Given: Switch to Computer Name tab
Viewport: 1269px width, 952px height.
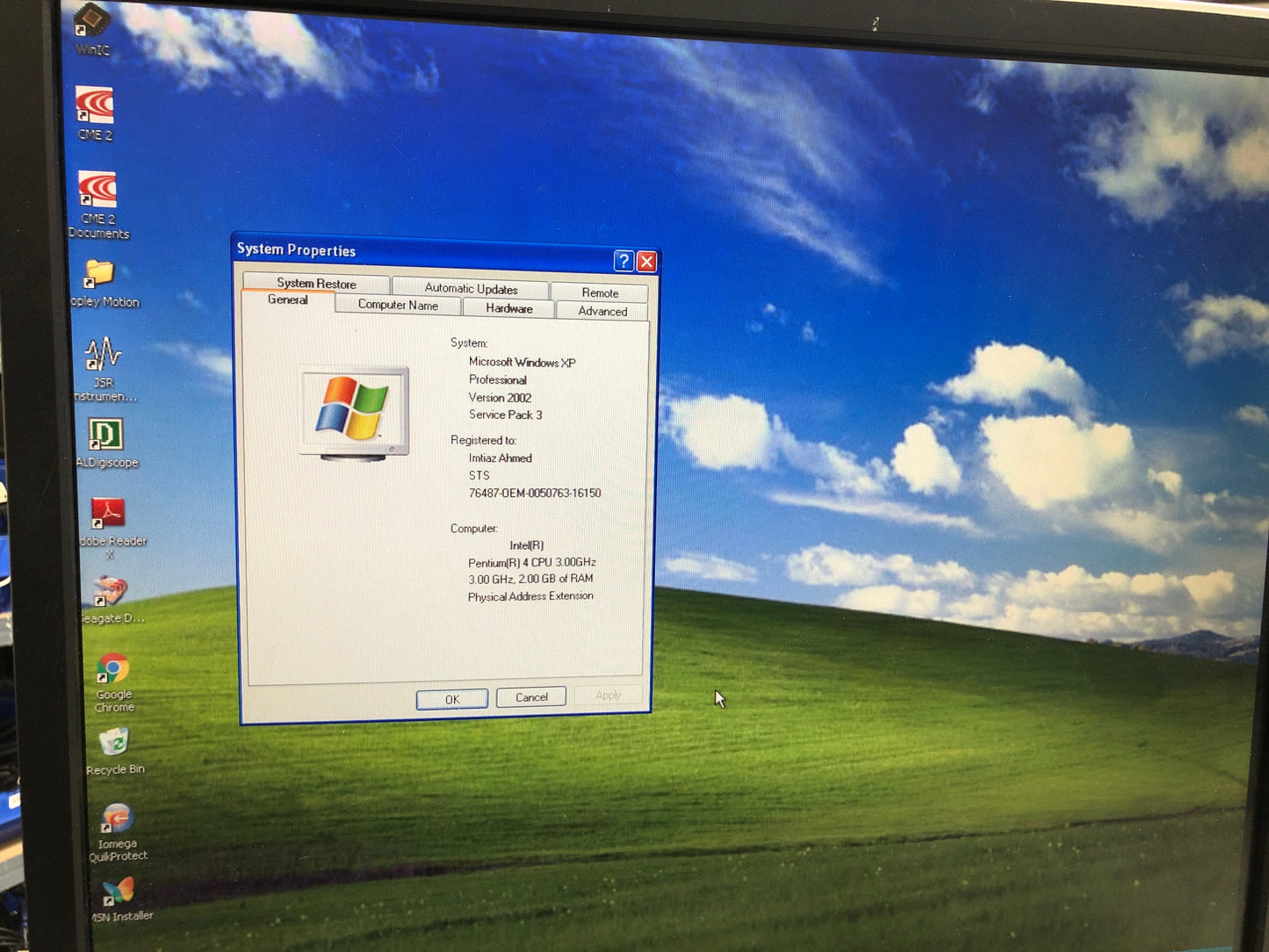Looking at the screenshot, I should tap(398, 305).
